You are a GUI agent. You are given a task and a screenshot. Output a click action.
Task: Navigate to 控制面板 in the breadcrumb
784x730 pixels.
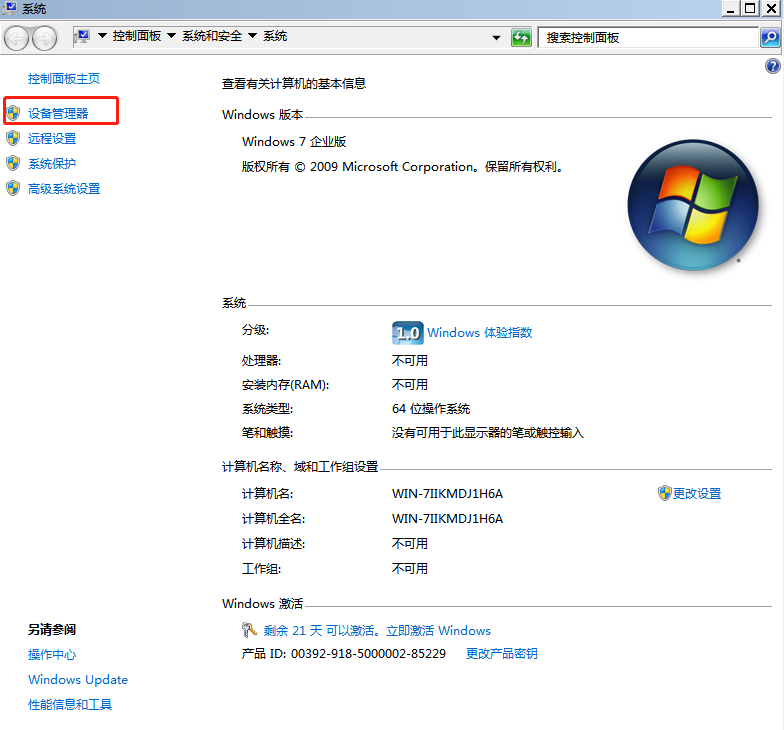coord(137,36)
